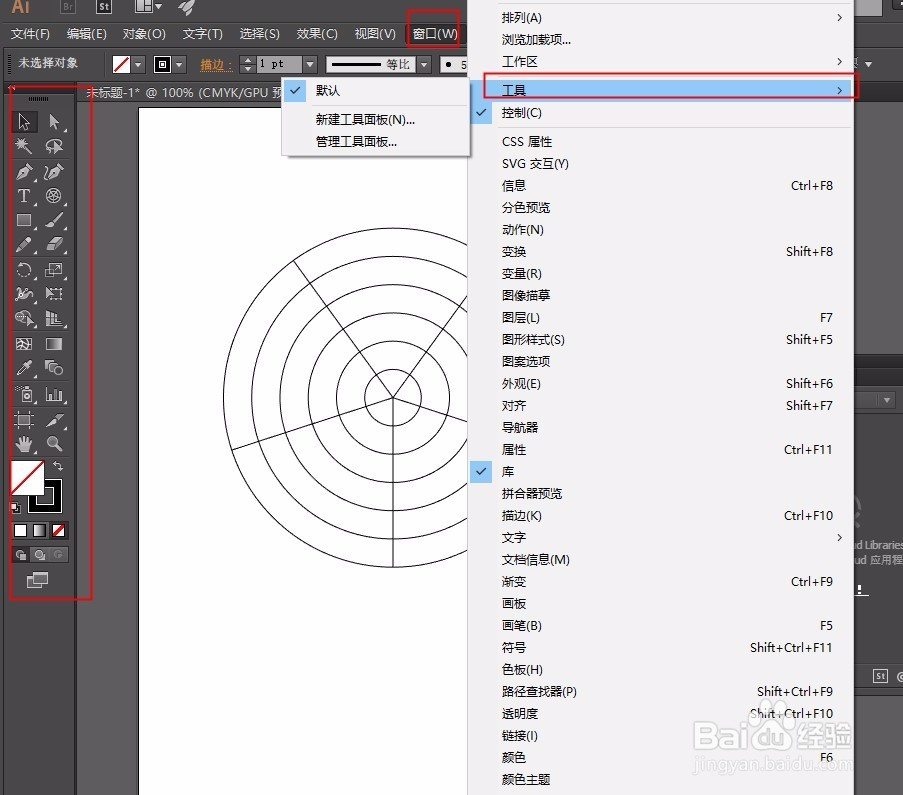Swap fill and stroke arrows
903x795 pixels.
click(58, 465)
